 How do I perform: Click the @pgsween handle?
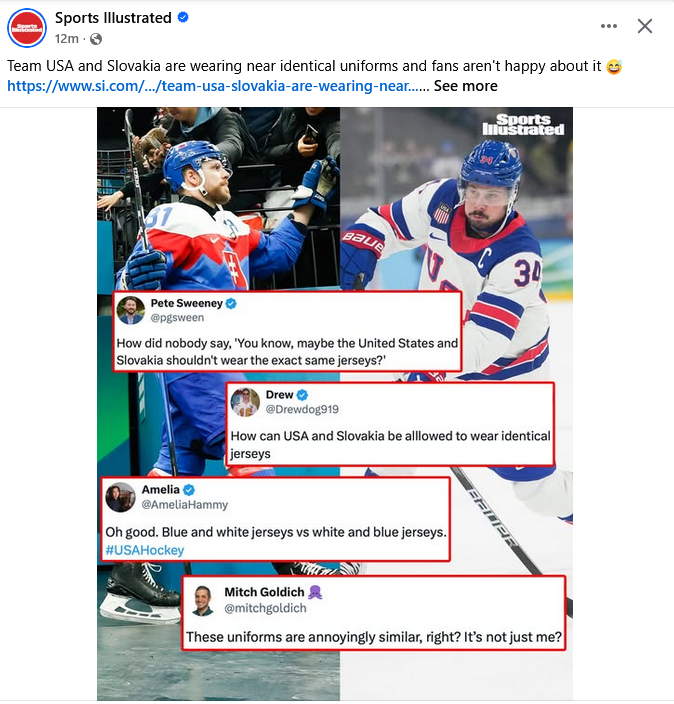coord(176,317)
